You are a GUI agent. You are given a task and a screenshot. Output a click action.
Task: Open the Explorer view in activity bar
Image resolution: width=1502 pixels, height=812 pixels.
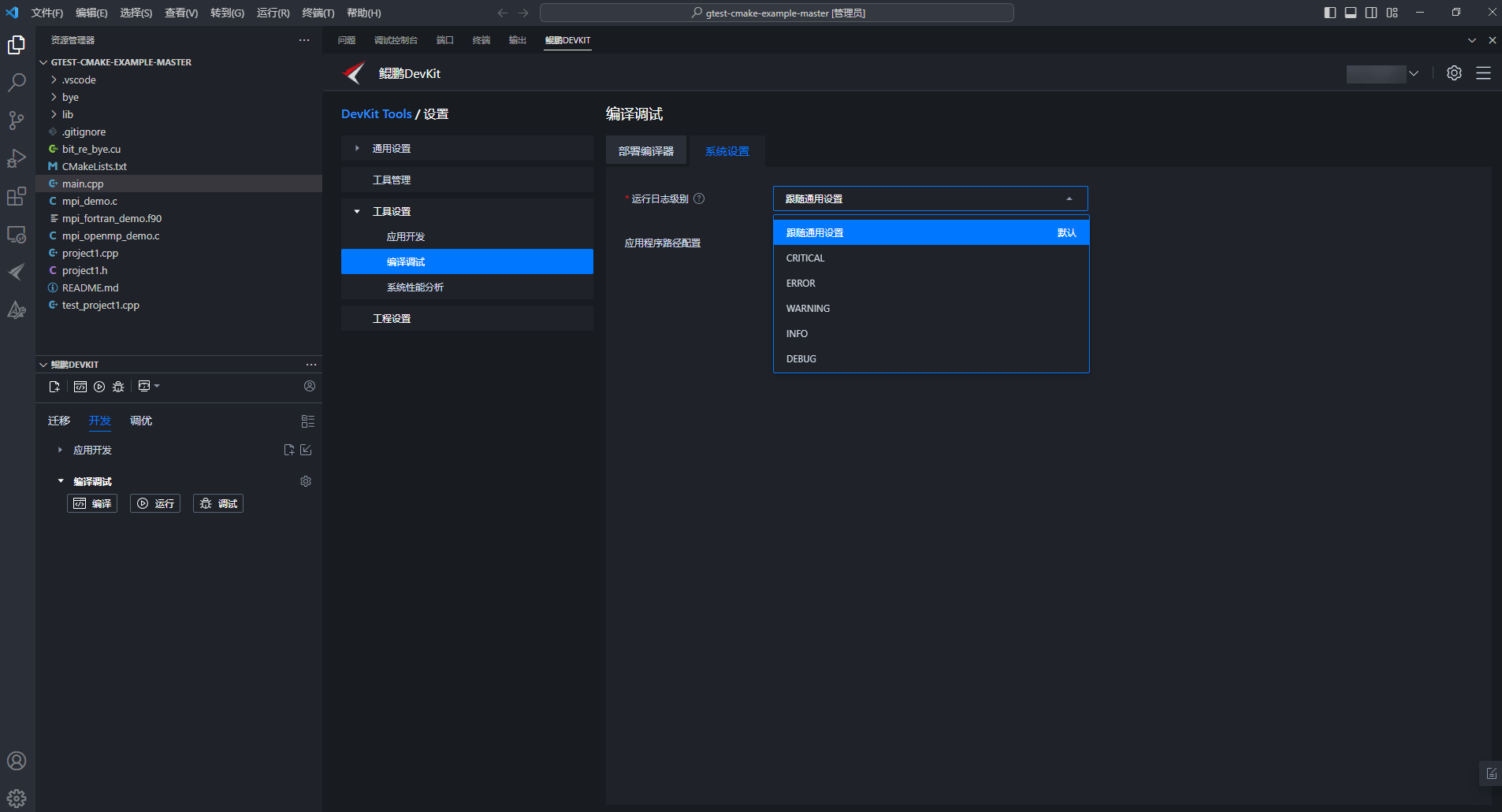click(x=17, y=45)
